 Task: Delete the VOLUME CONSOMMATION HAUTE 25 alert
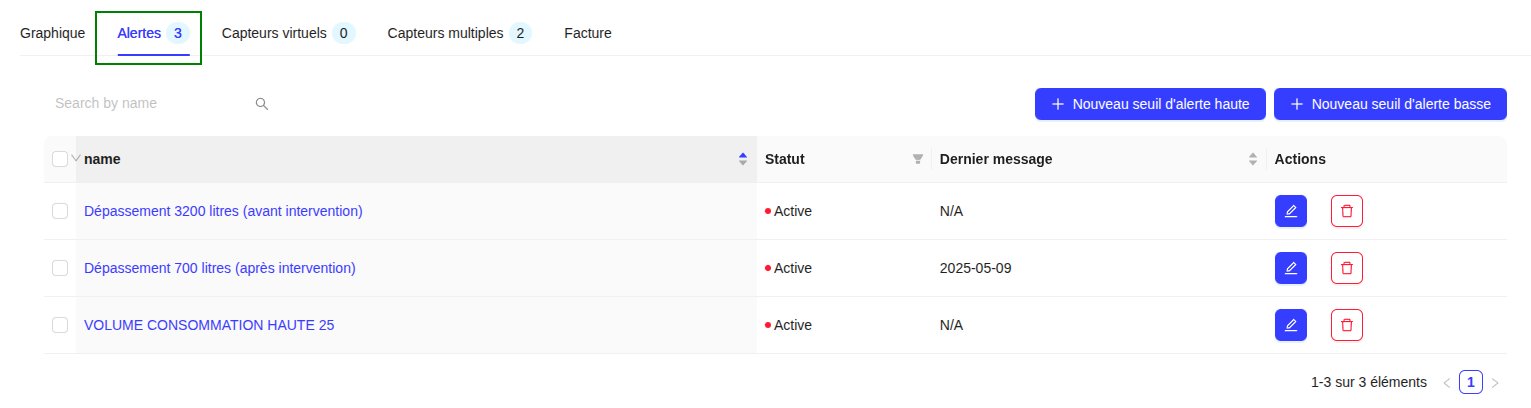(1346, 325)
